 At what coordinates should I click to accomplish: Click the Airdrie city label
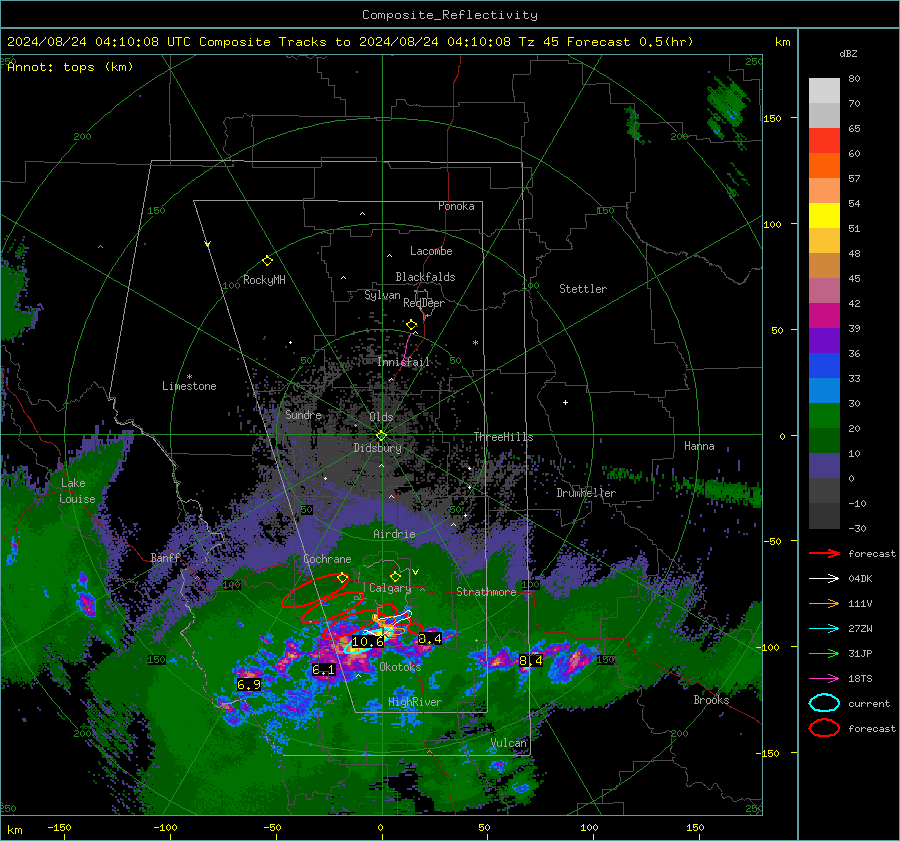[x=394, y=534]
